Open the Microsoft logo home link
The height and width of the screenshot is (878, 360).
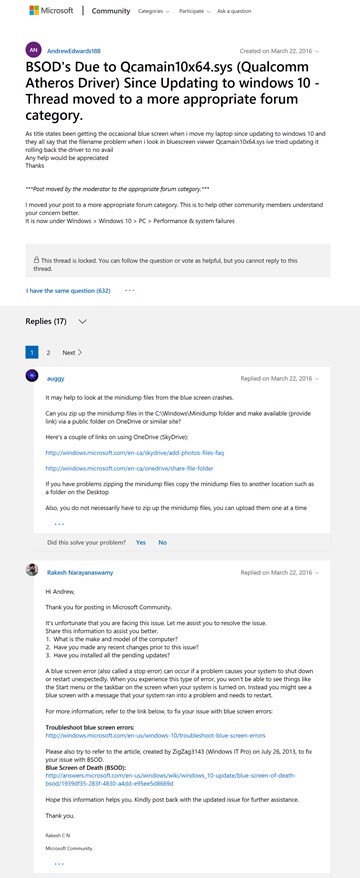(51, 11)
